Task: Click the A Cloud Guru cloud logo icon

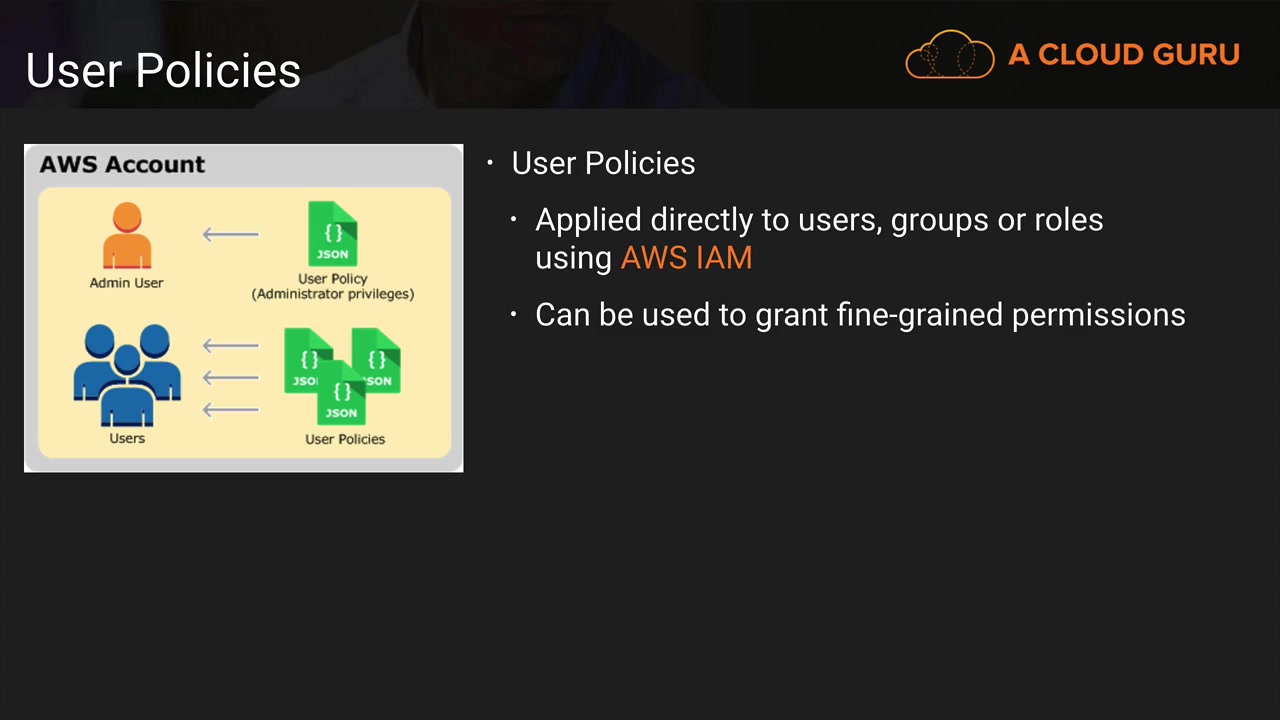Action: 950,54
